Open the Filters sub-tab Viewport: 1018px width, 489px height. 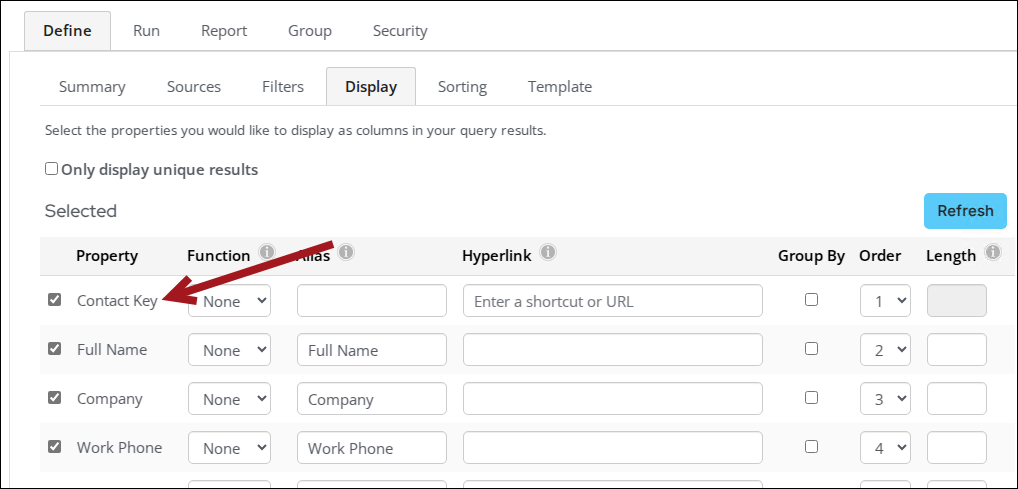pos(283,86)
